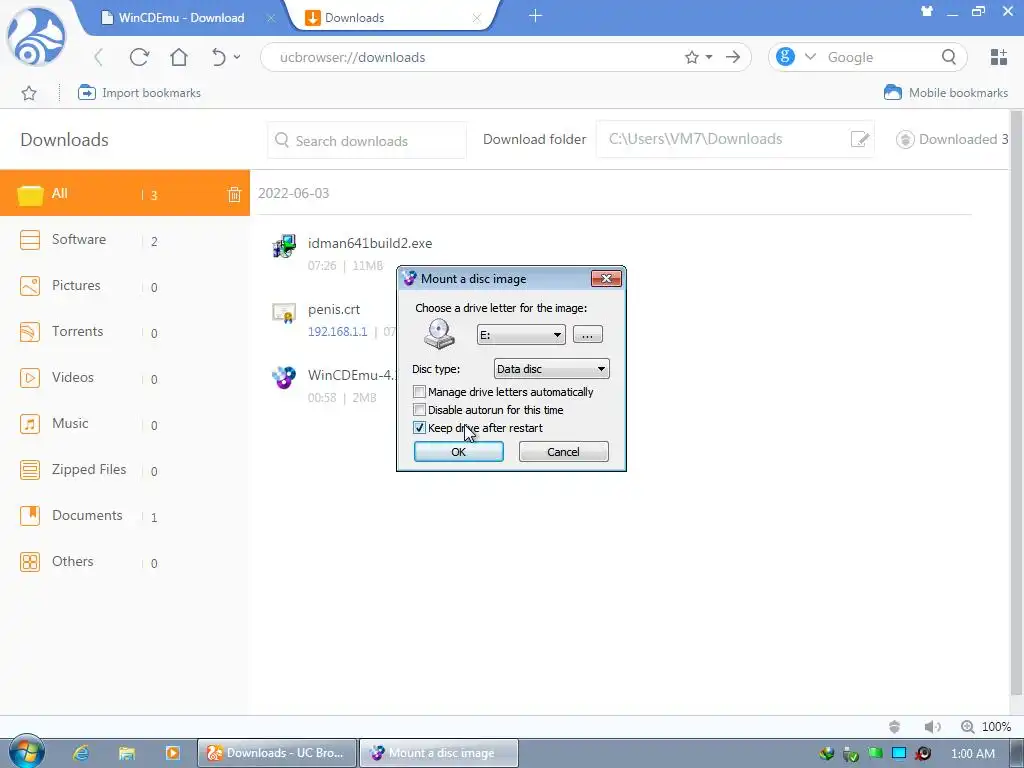Image resolution: width=1024 pixels, height=768 pixels.
Task: Uncheck Keep drive after restart
Action: [x=419, y=428]
